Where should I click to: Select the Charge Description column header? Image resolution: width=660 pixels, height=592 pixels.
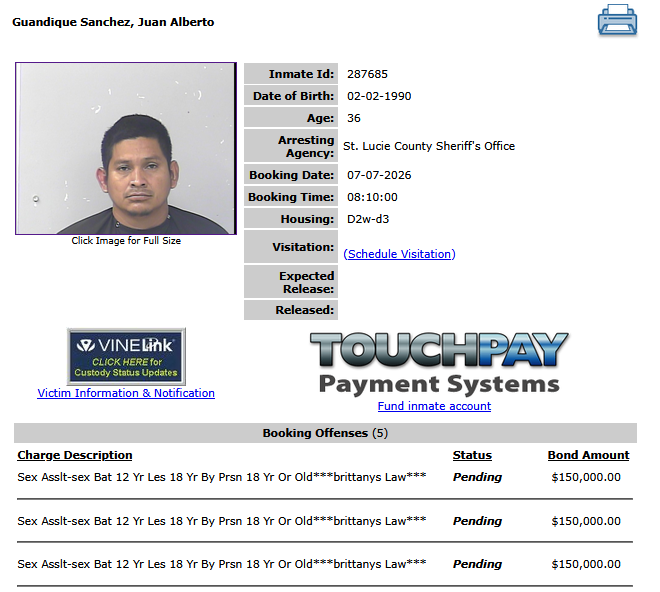coord(75,455)
